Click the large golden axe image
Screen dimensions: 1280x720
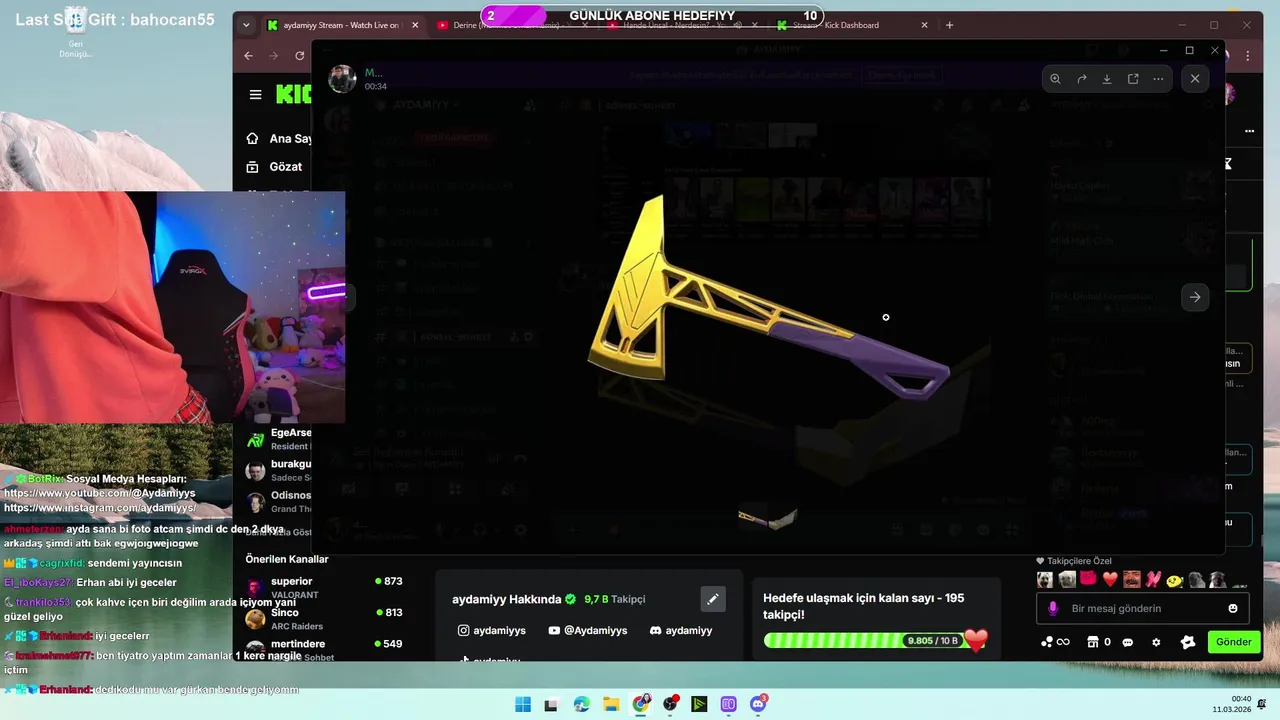point(768,298)
